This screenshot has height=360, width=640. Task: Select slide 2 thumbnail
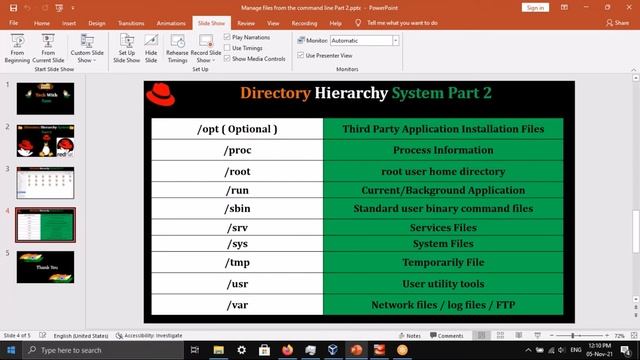(45, 141)
